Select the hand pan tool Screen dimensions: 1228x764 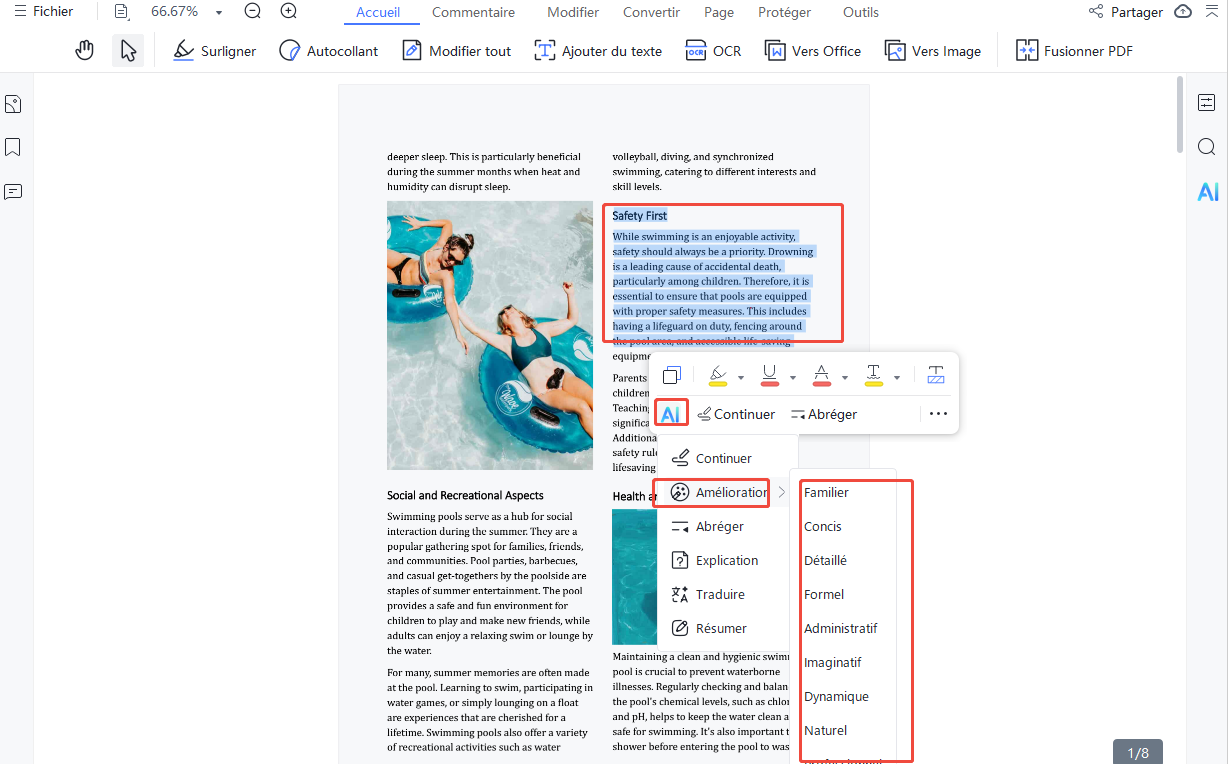pyautogui.click(x=85, y=51)
